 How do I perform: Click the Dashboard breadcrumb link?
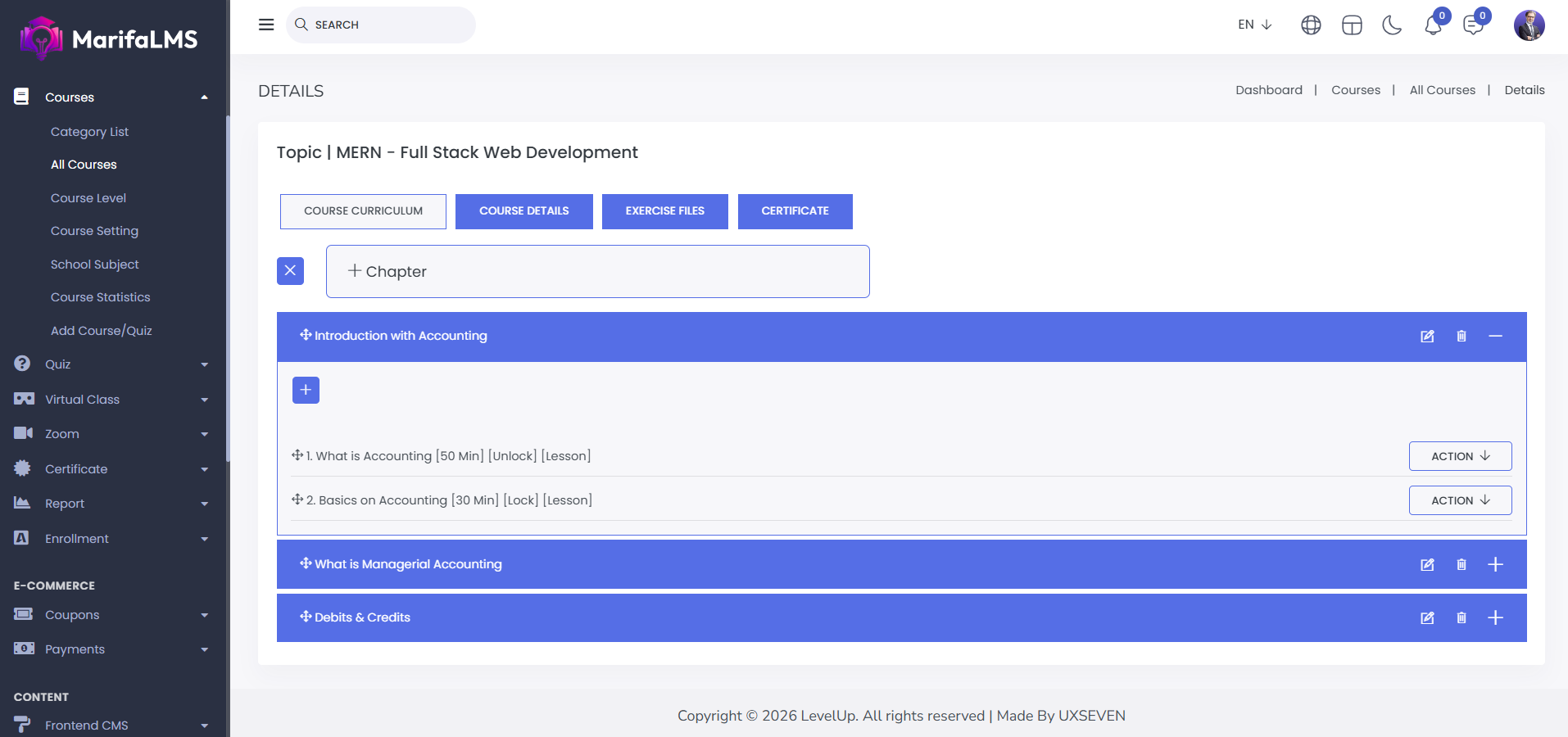tap(1268, 90)
